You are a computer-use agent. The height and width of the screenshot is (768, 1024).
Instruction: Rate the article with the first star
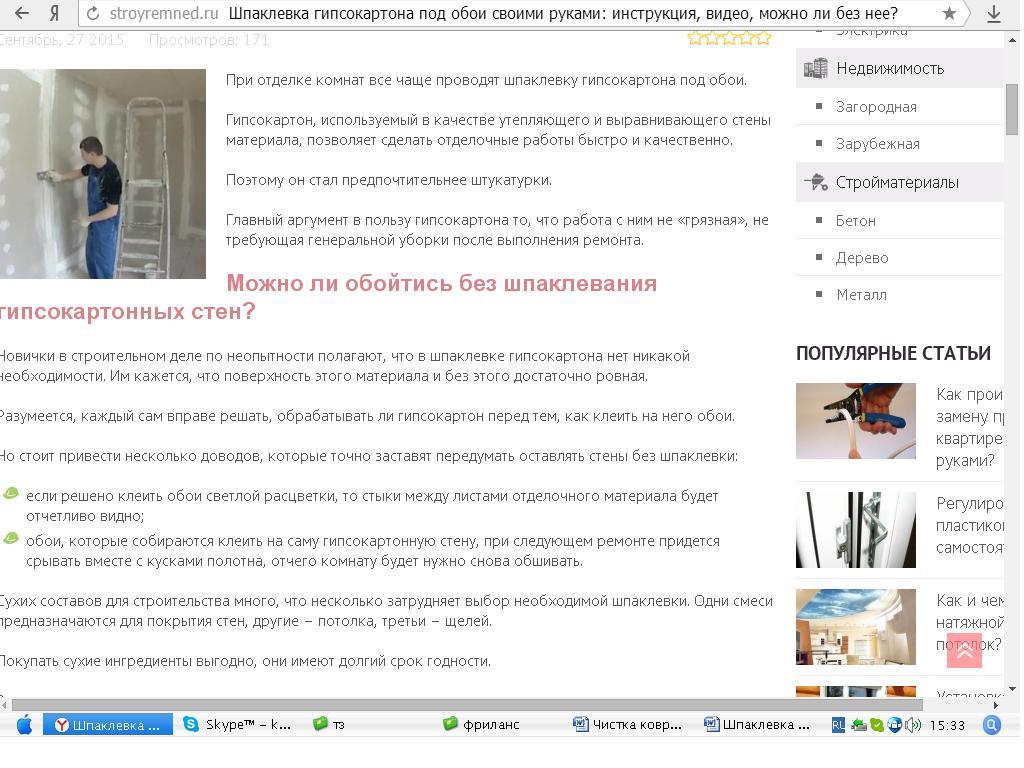(695, 39)
